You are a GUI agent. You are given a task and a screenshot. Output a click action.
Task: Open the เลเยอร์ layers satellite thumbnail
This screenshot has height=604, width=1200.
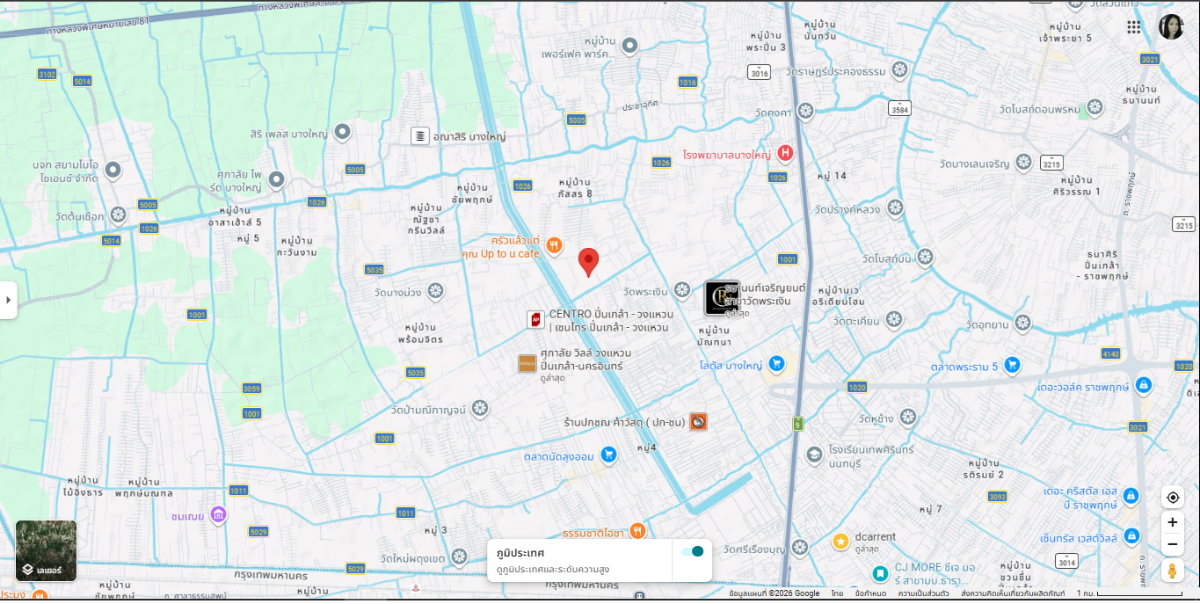pyautogui.click(x=46, y=550)
